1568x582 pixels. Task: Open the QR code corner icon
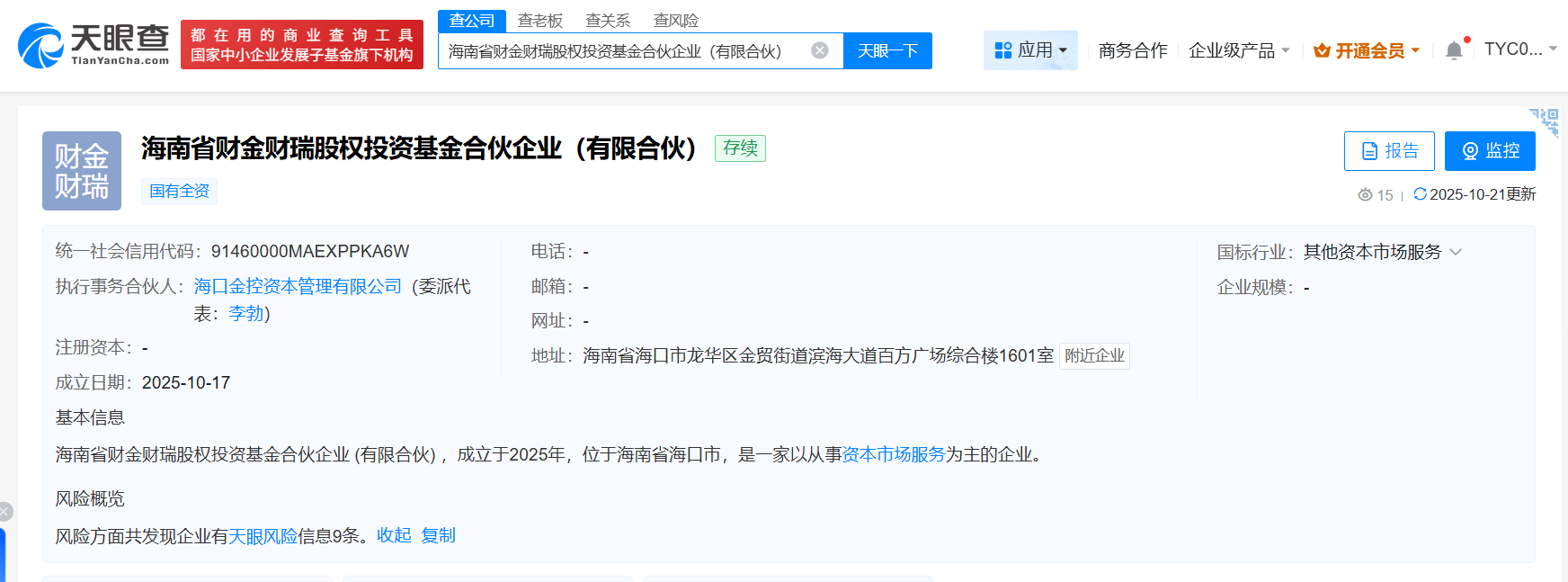pyautogui.click(x=1546, y=121)
